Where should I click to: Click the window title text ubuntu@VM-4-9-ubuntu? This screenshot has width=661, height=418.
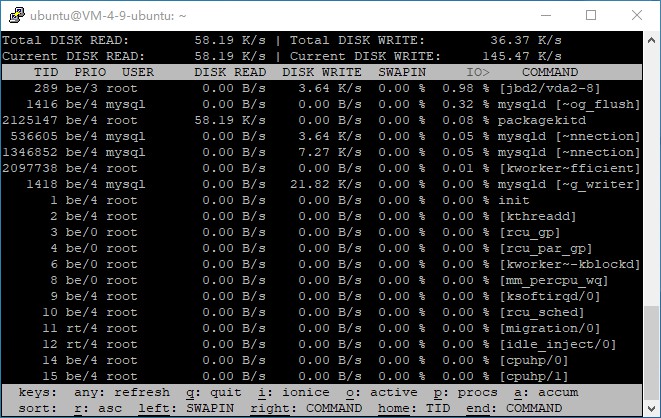(x=118, y=15)
